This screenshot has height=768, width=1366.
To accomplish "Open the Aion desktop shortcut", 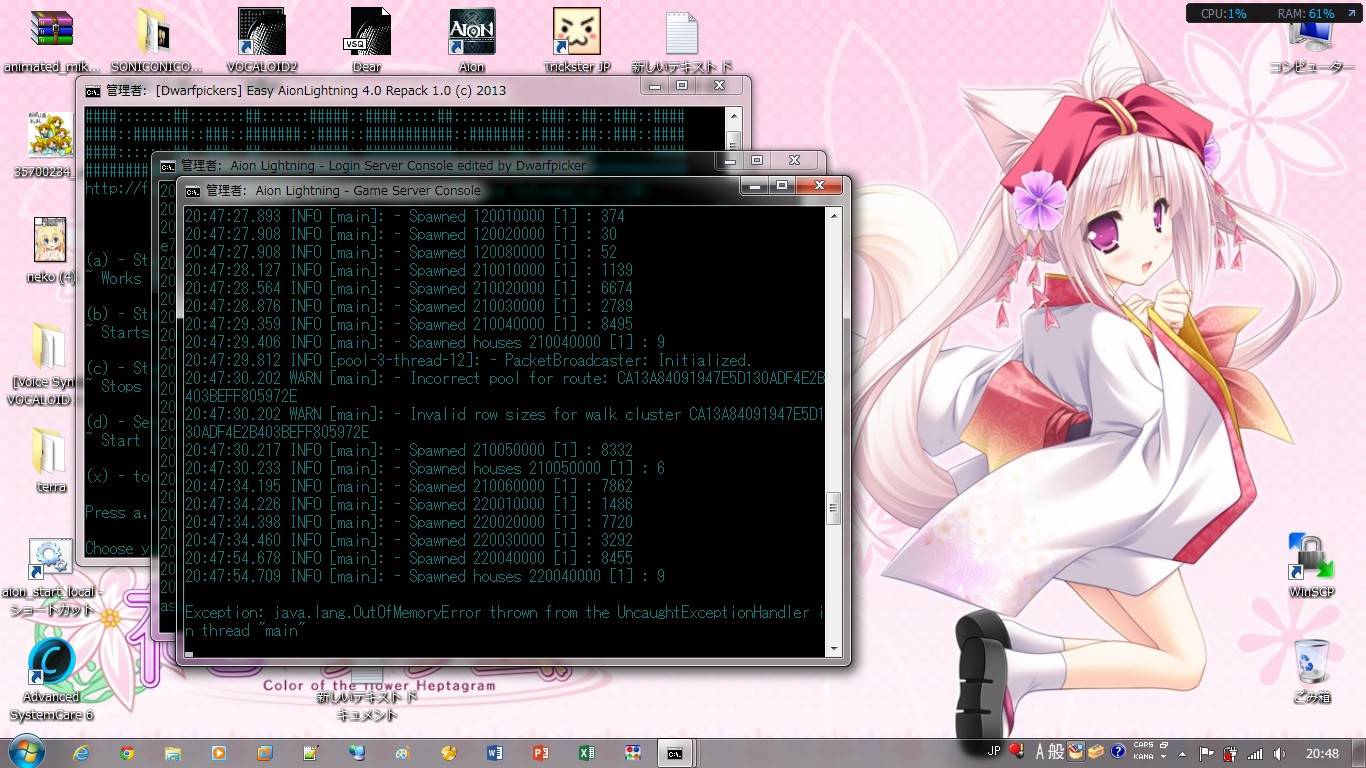I will (472, 40).
